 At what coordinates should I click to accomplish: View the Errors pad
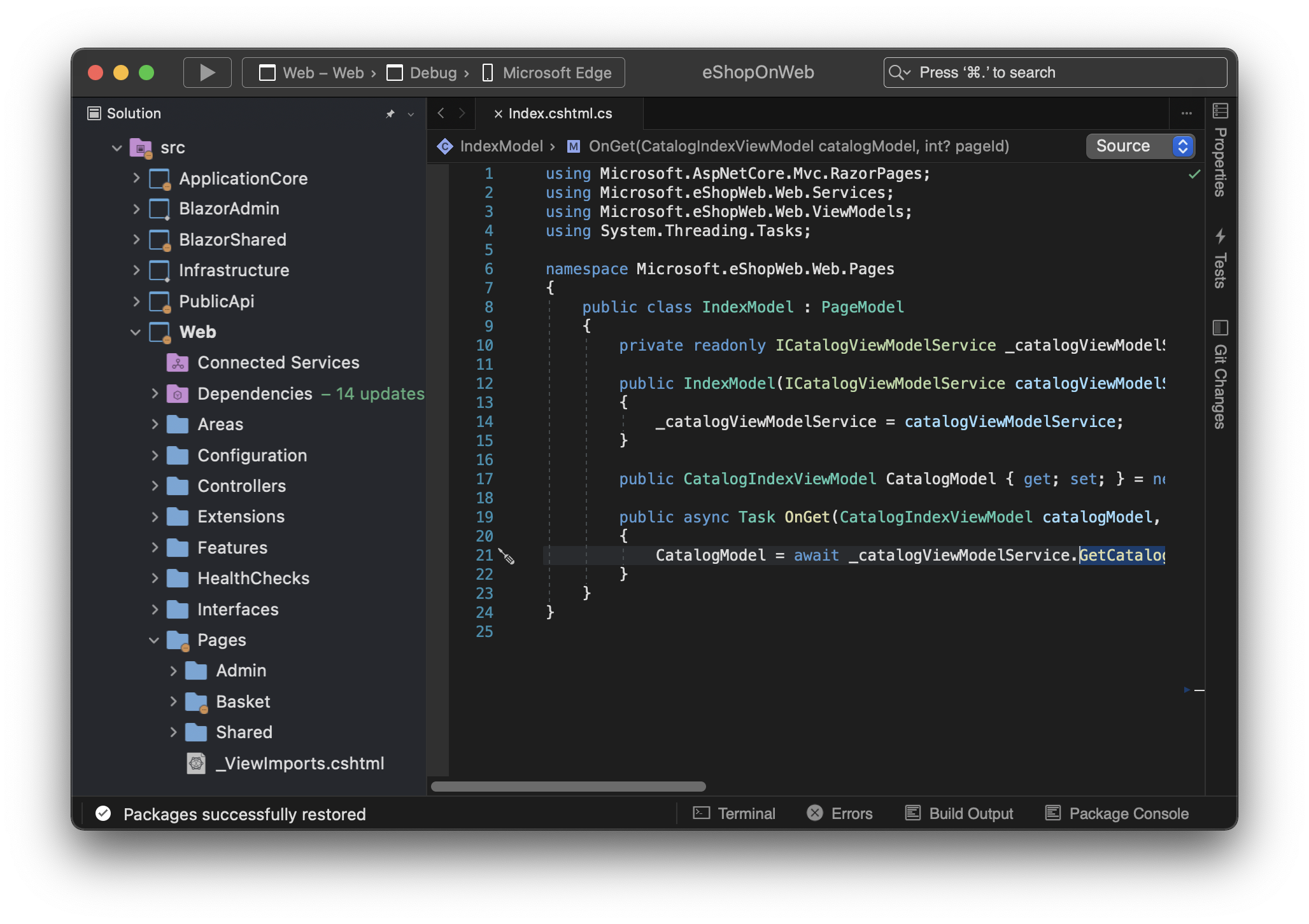point(839,813)
